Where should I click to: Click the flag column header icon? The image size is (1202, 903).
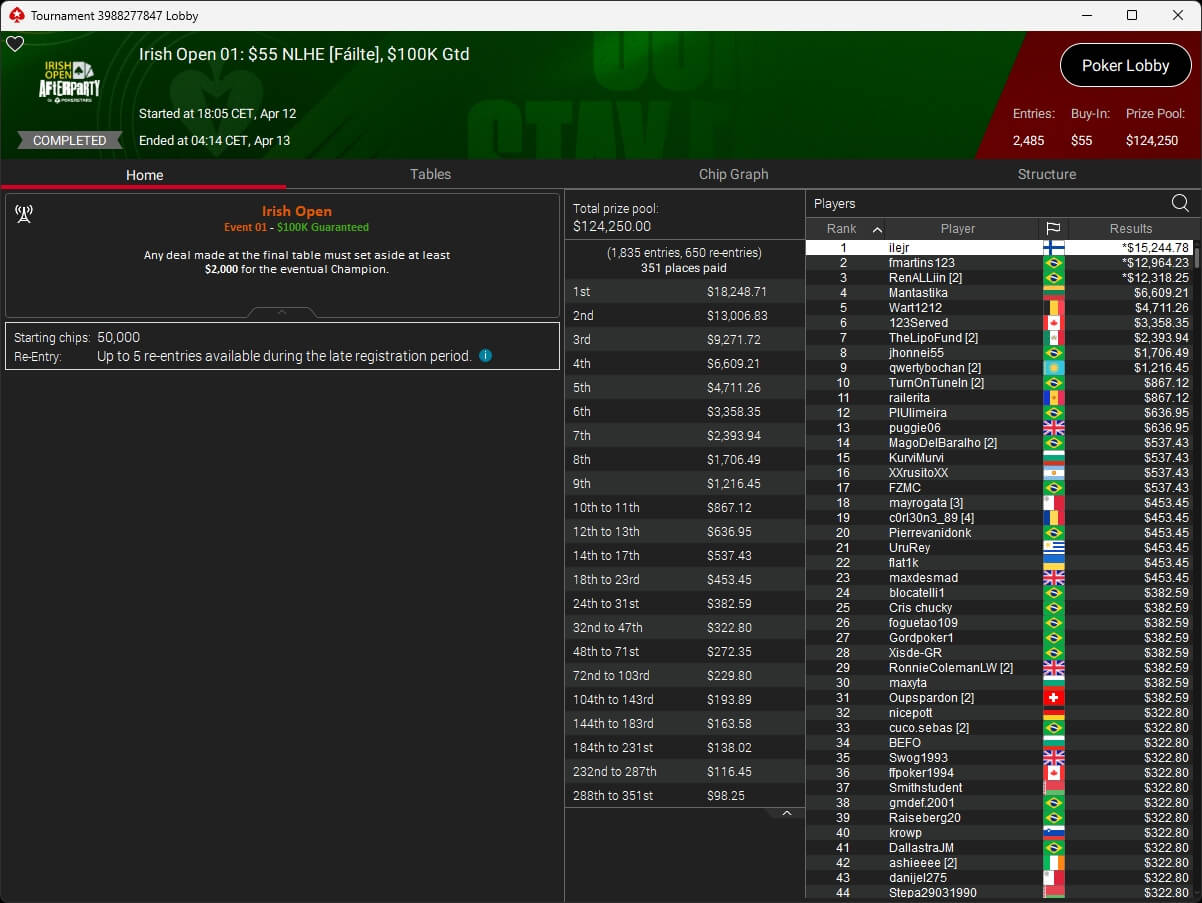coord(1053,229)
